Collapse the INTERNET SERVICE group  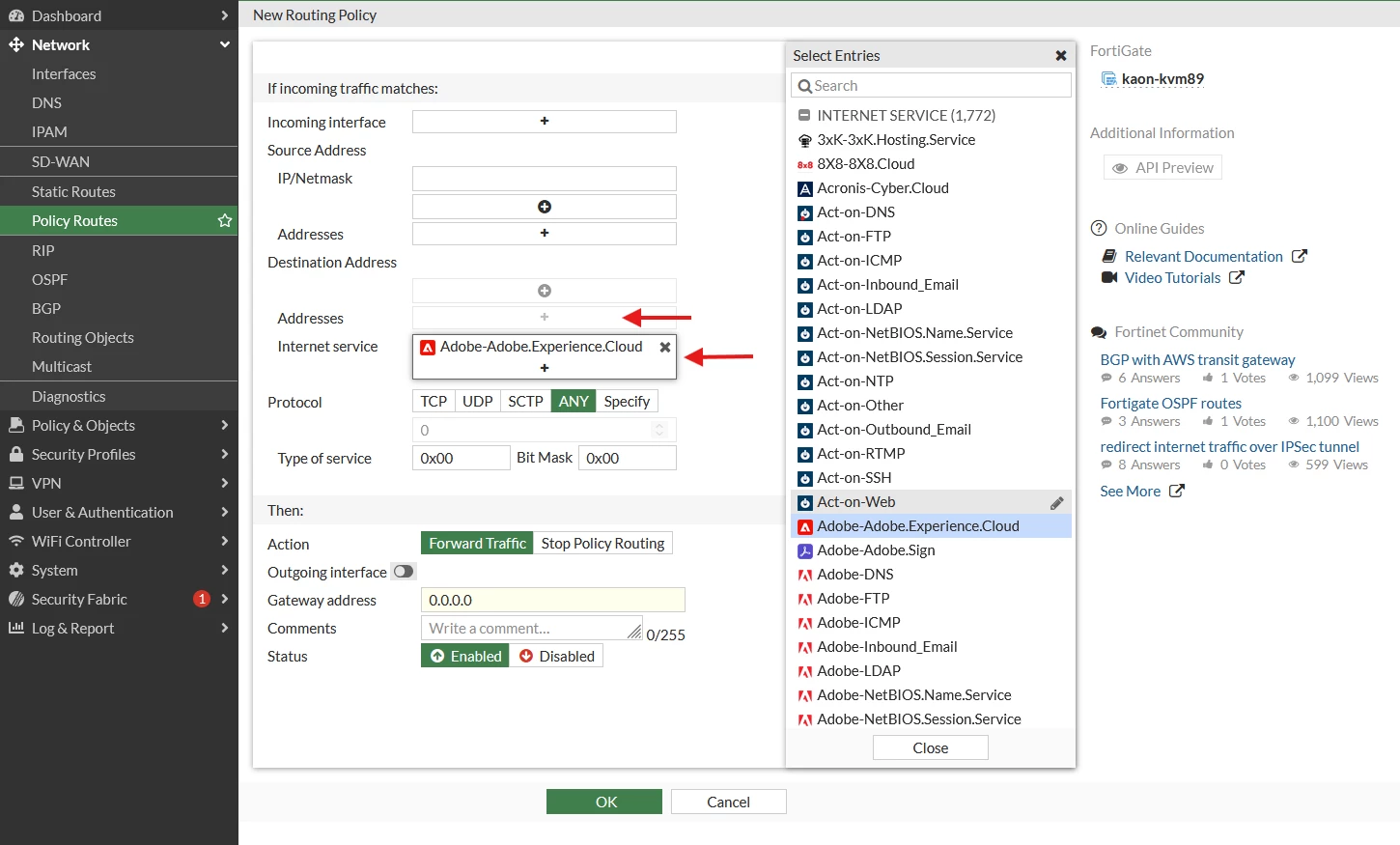[x=804, y=115]
